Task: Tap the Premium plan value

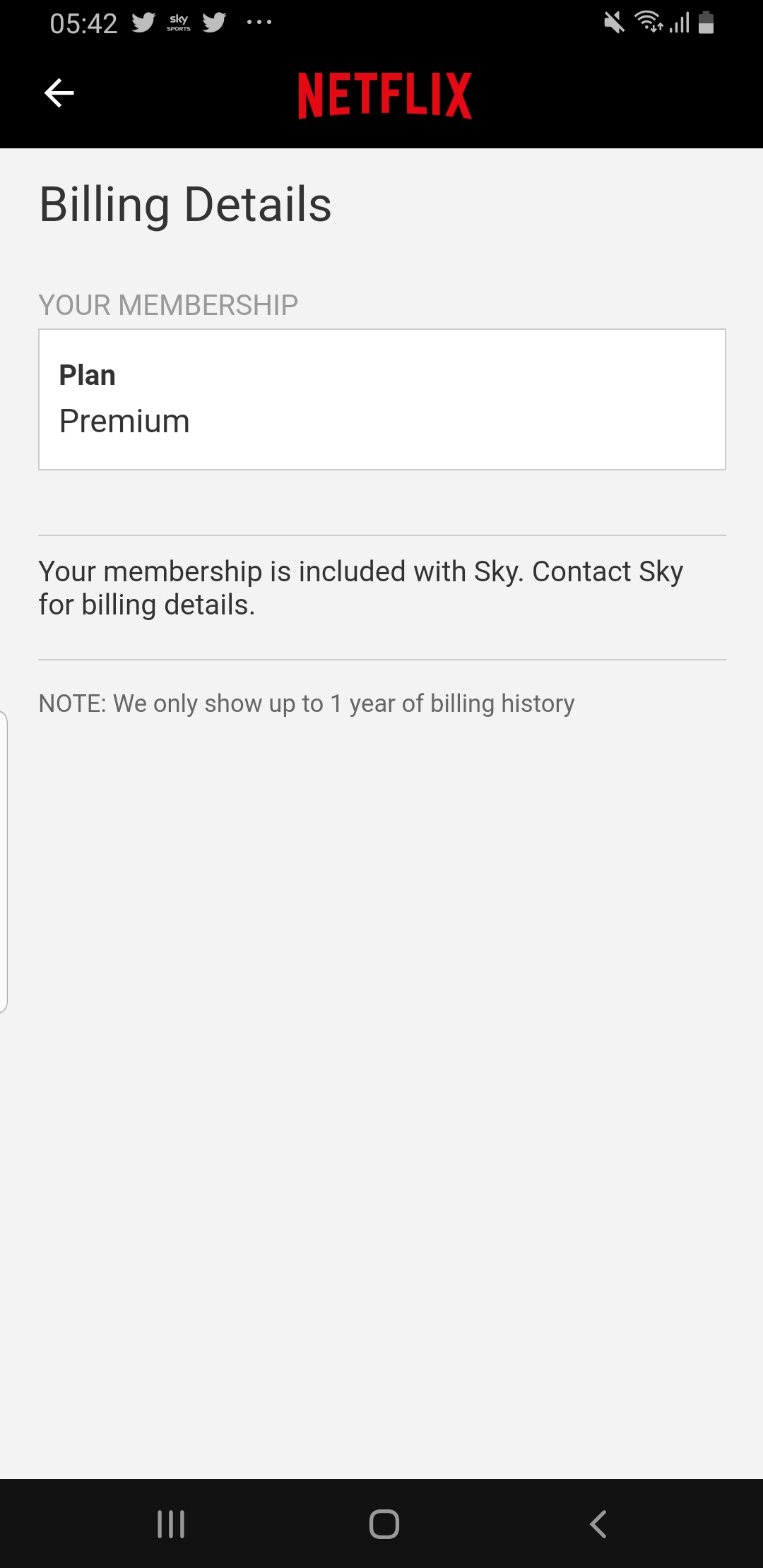Action: coord(124,422)
